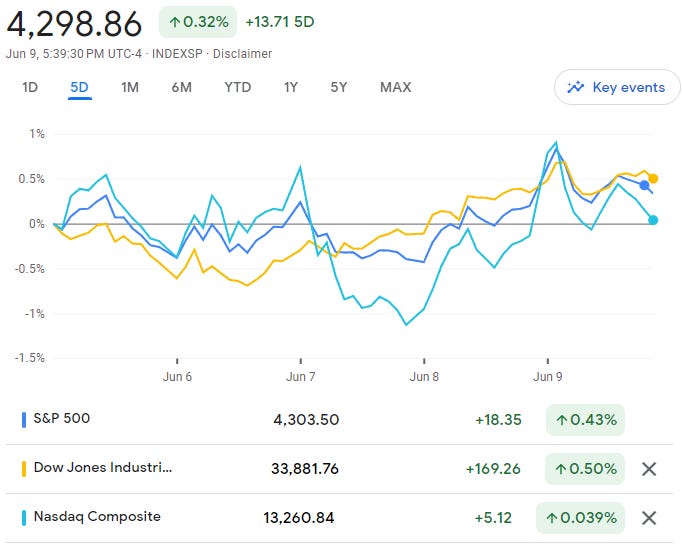682x544 pixels.
Task: Click the Dow Jones value 33,881.76
Action: (x=305, y=469)
